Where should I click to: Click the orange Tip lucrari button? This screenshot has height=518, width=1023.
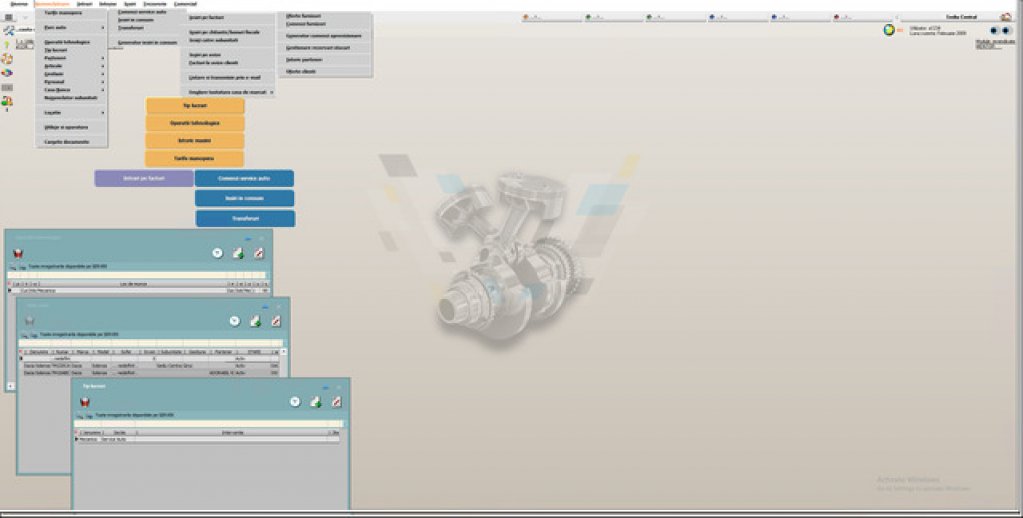tap(195, 106)
